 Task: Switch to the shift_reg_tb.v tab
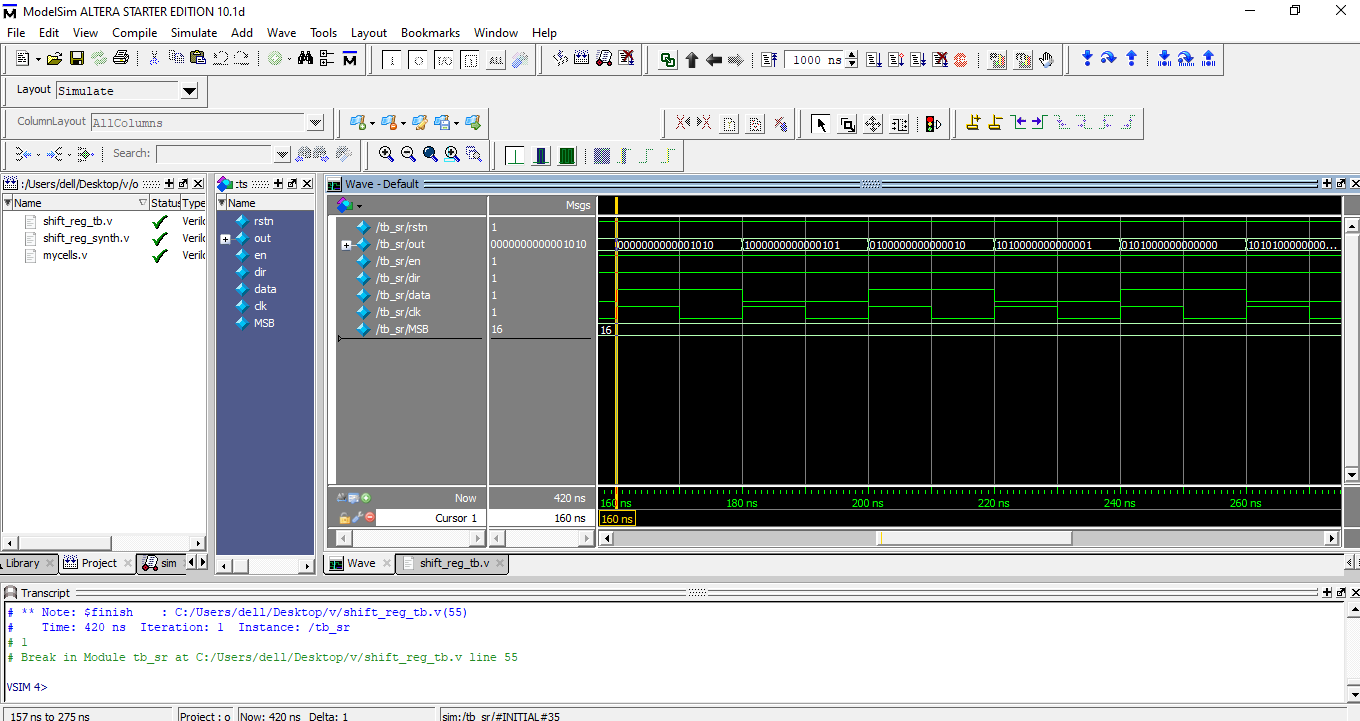(x=453, y=563)
